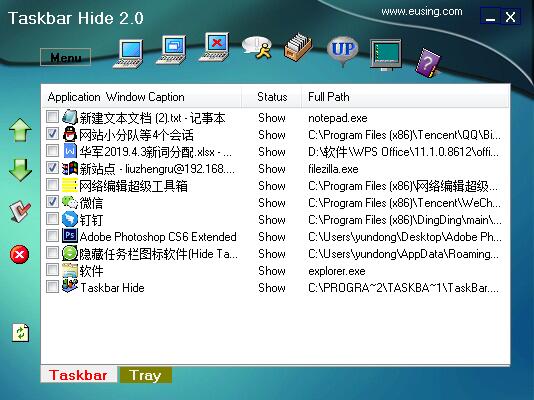
Task: Open the Menu button
Action: pyautogui.click(x=65, y=57)
